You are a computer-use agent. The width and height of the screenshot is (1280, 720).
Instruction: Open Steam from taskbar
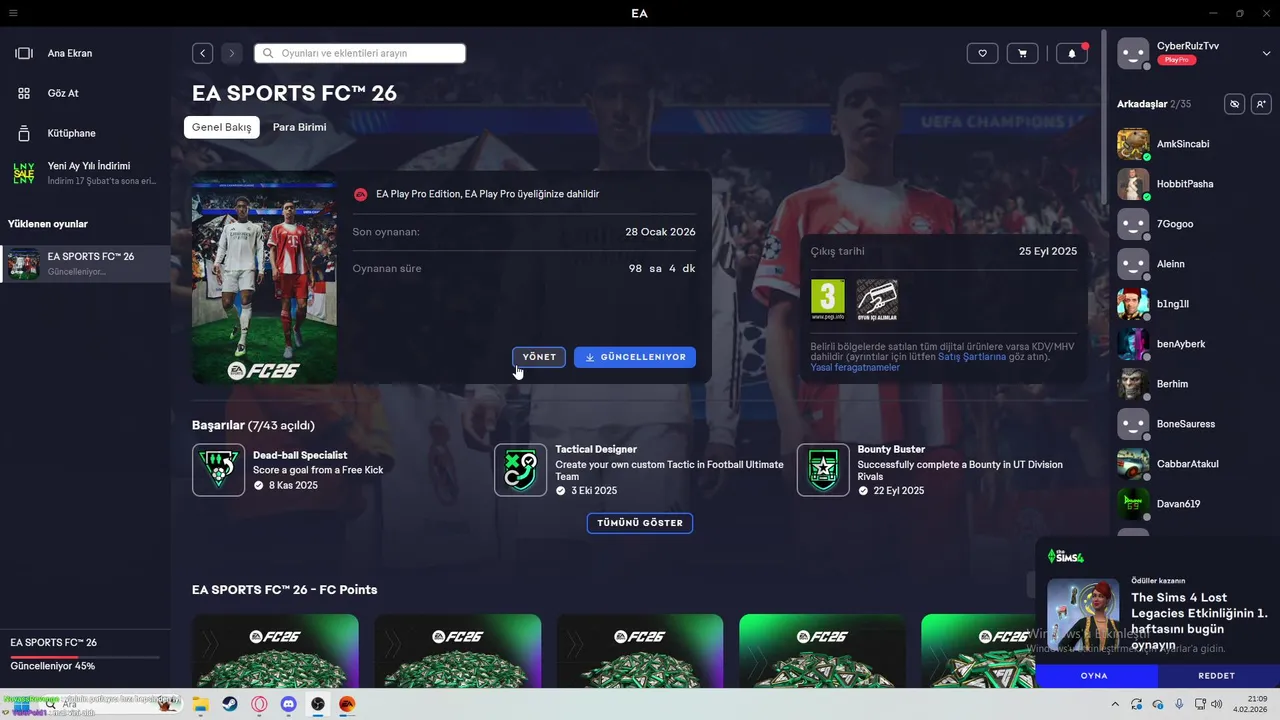coord(229,704)
